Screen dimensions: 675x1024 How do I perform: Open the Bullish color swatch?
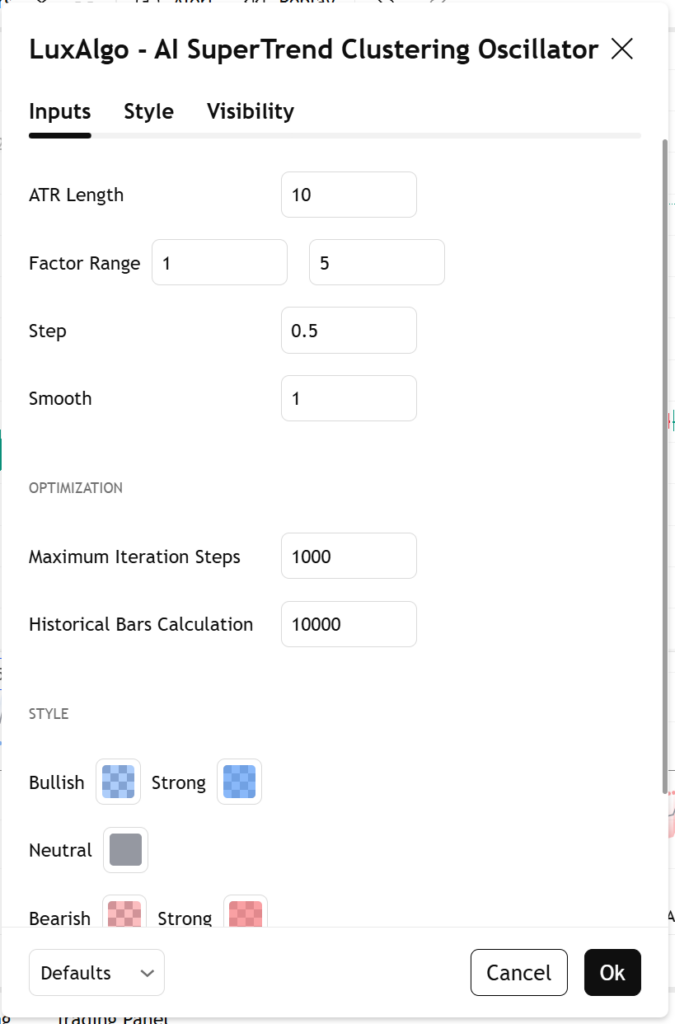(x=118, y=782)
